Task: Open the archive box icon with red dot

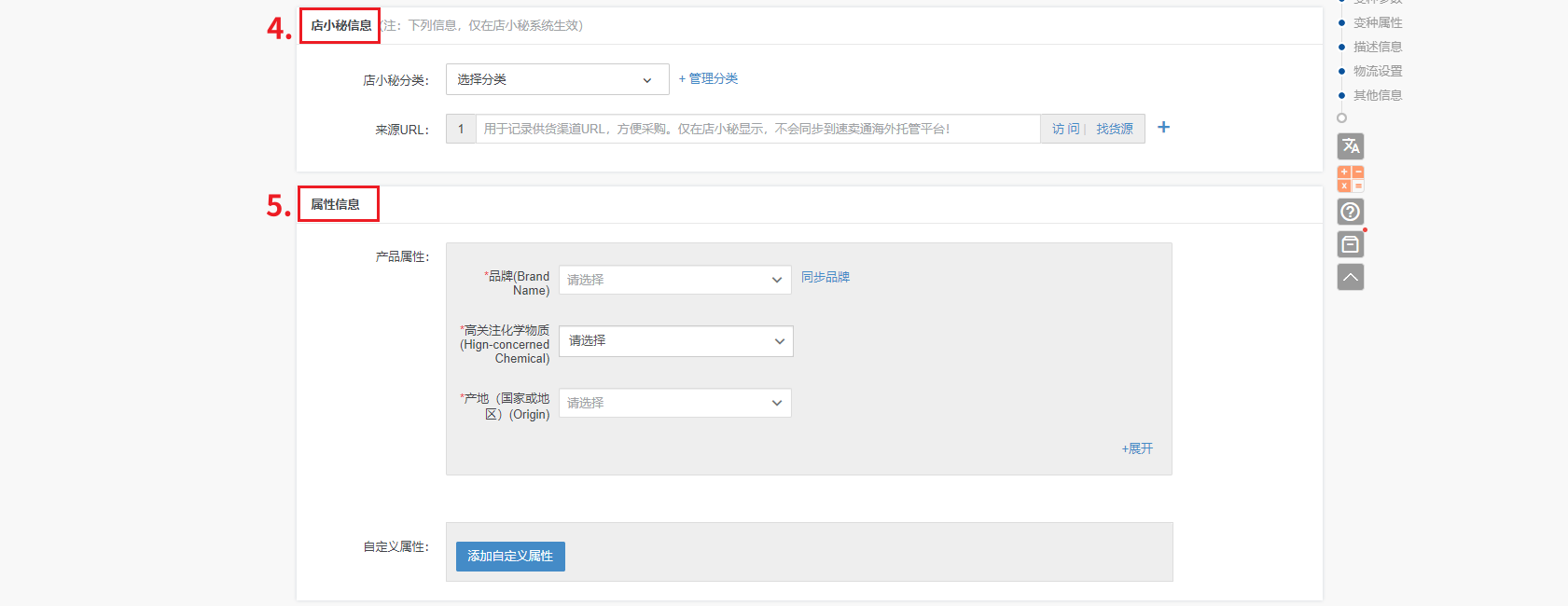Action: tap(1350, 244)
